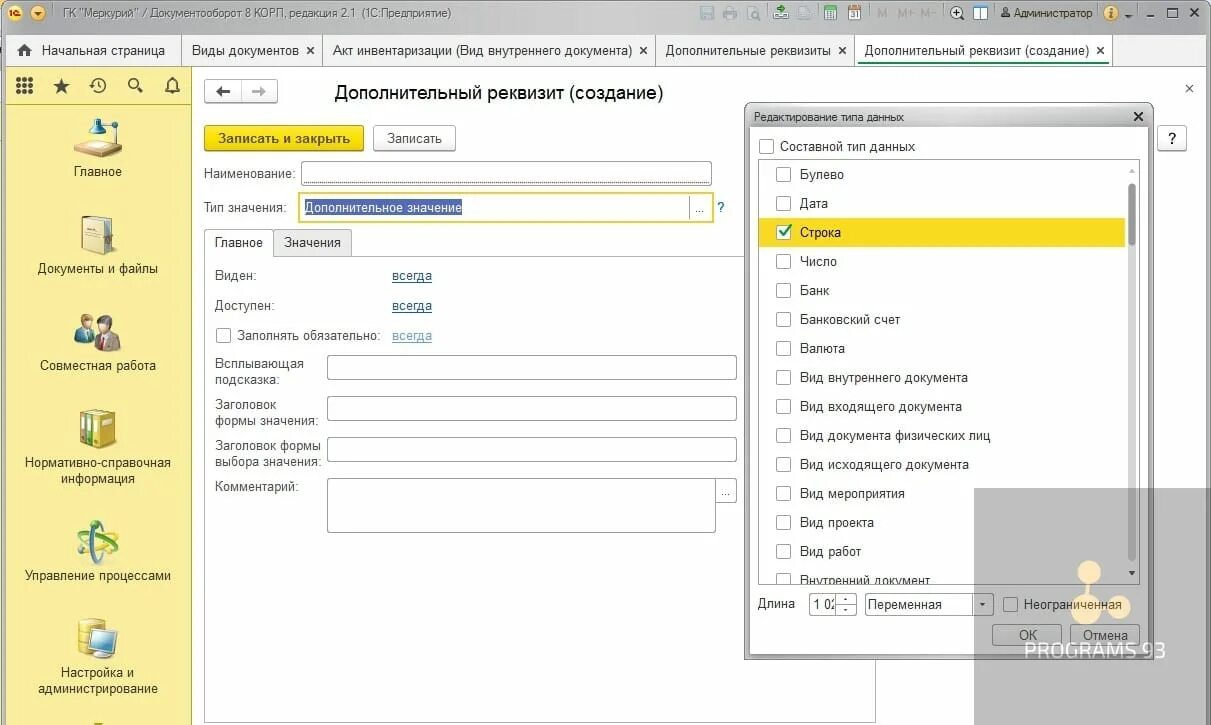Open Управление процессами section icon
The width and height of the screenshot is (1211, 725).
point(98,541)
